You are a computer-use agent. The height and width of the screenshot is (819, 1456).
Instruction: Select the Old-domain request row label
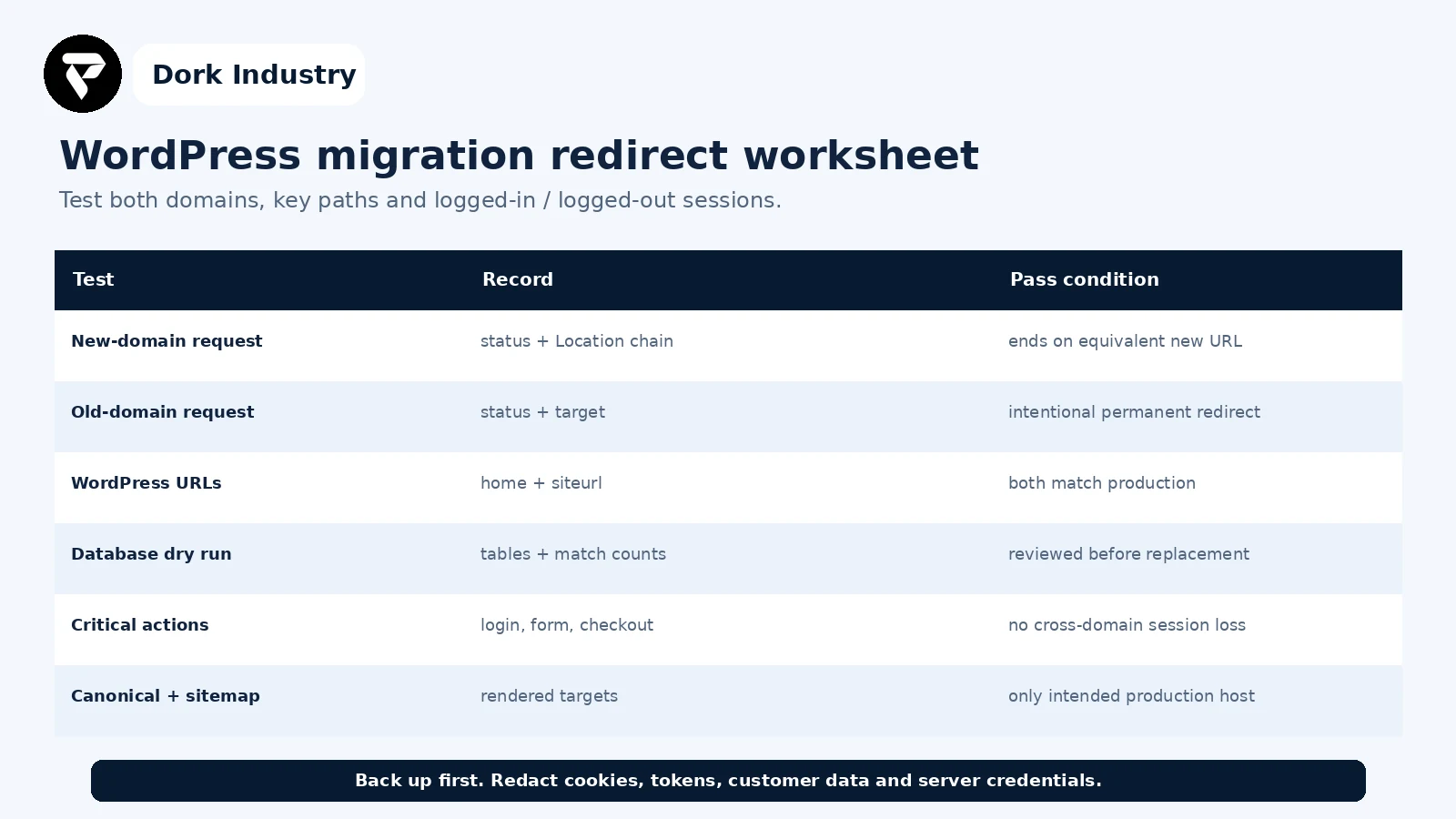point(163,412)
